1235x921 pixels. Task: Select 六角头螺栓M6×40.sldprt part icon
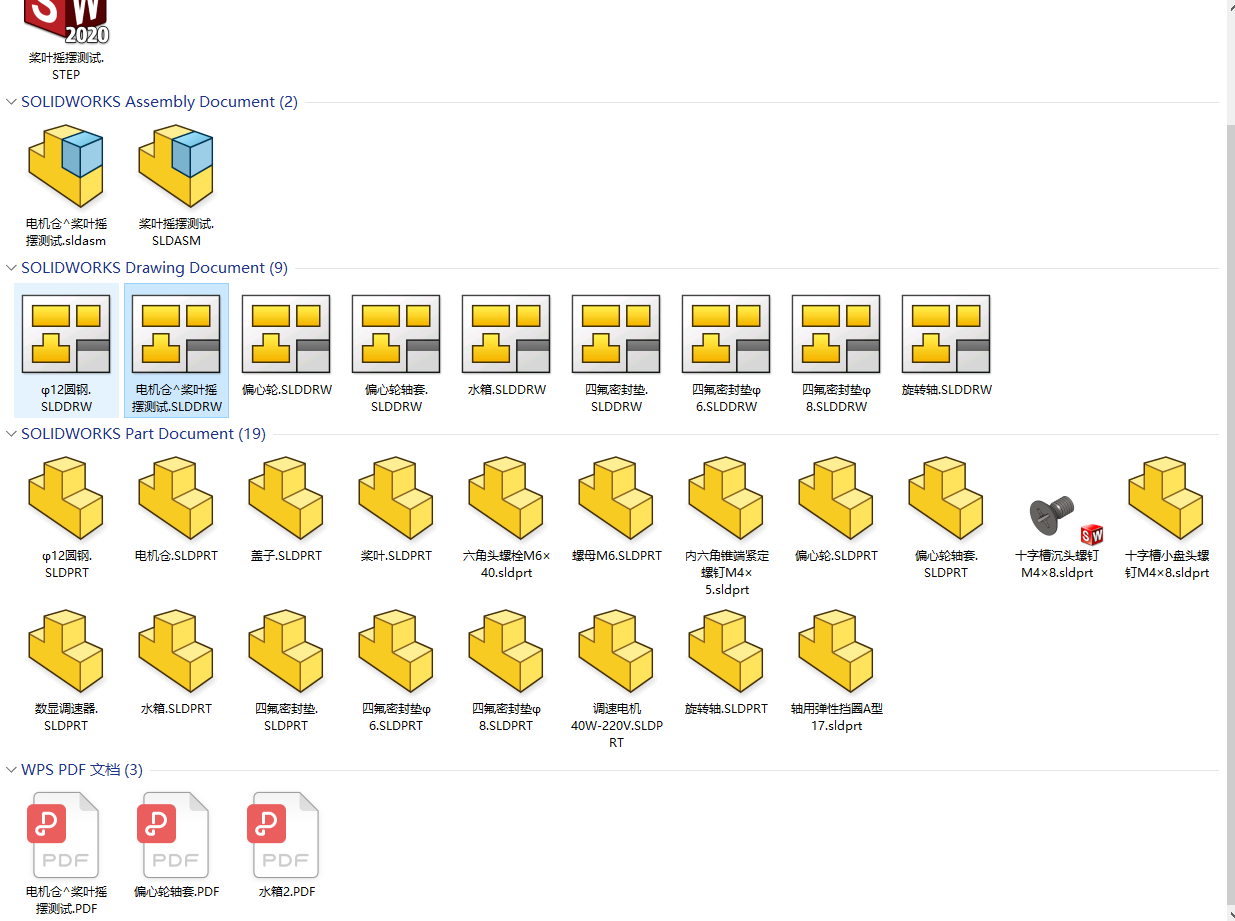click(x=506, y=499)
